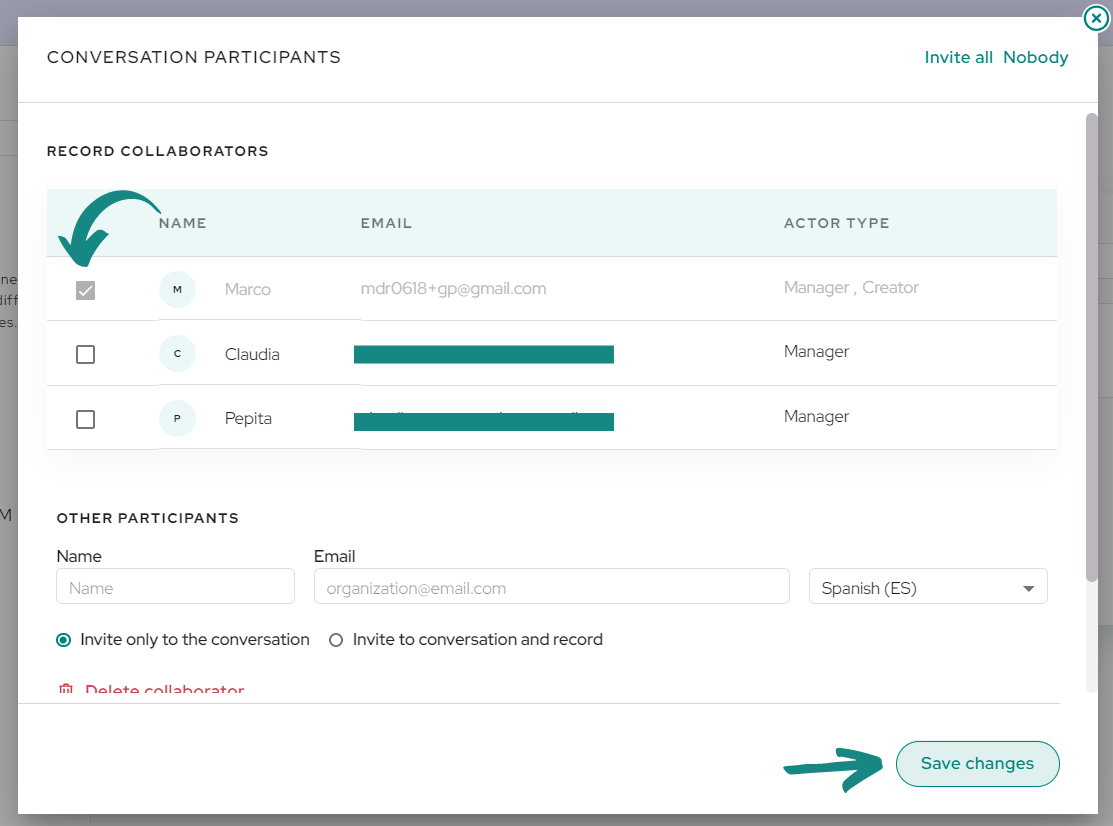Viewport: 1113px width, 826px height.
Task: Select Invite to conversation and record
Action: [336, 640]
